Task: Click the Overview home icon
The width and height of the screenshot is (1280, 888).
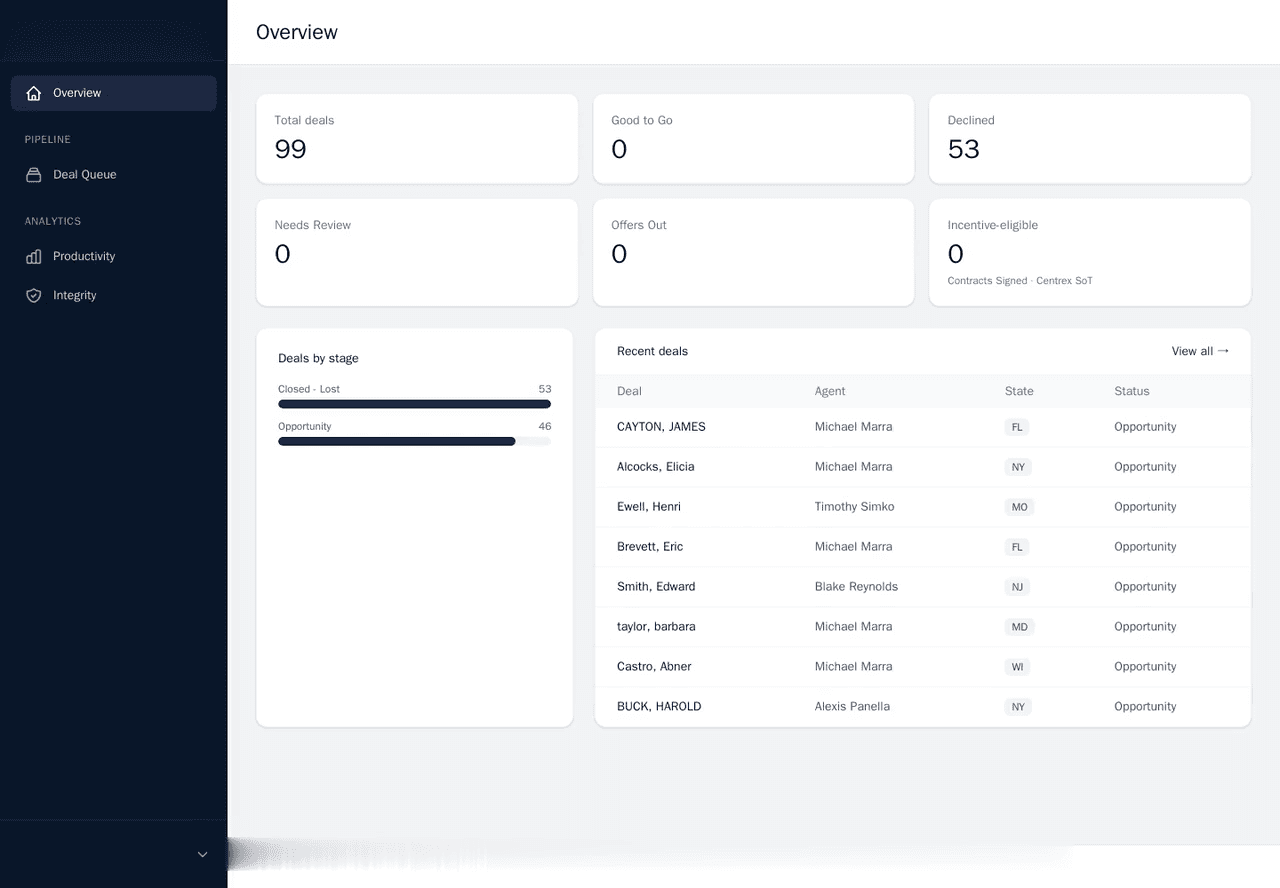Action: pos(34,93)
